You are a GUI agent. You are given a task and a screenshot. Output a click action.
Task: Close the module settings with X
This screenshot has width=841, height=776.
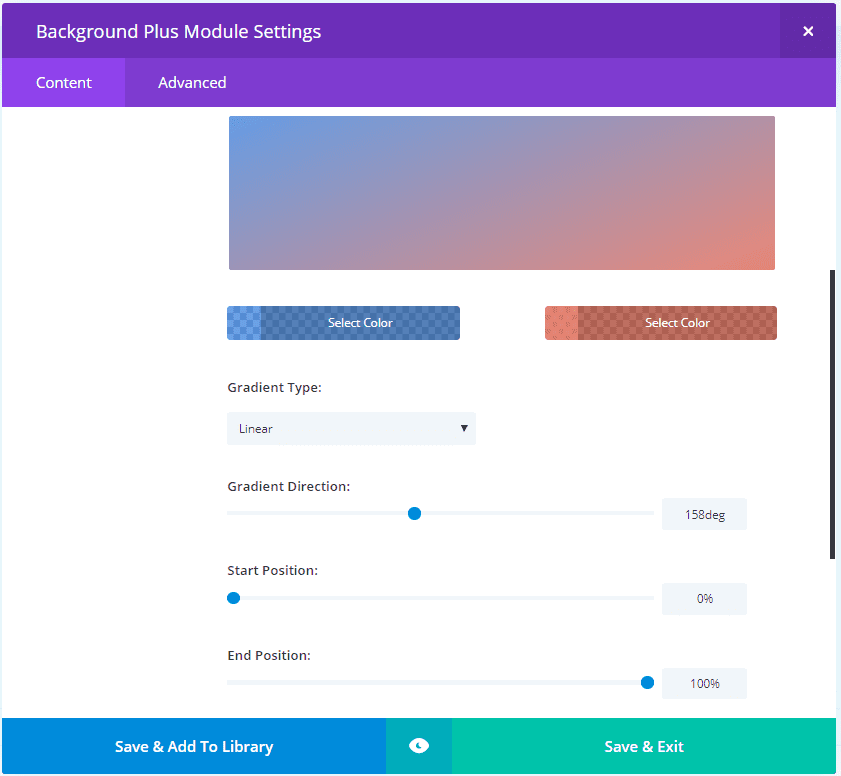click(x=808, y=31)
